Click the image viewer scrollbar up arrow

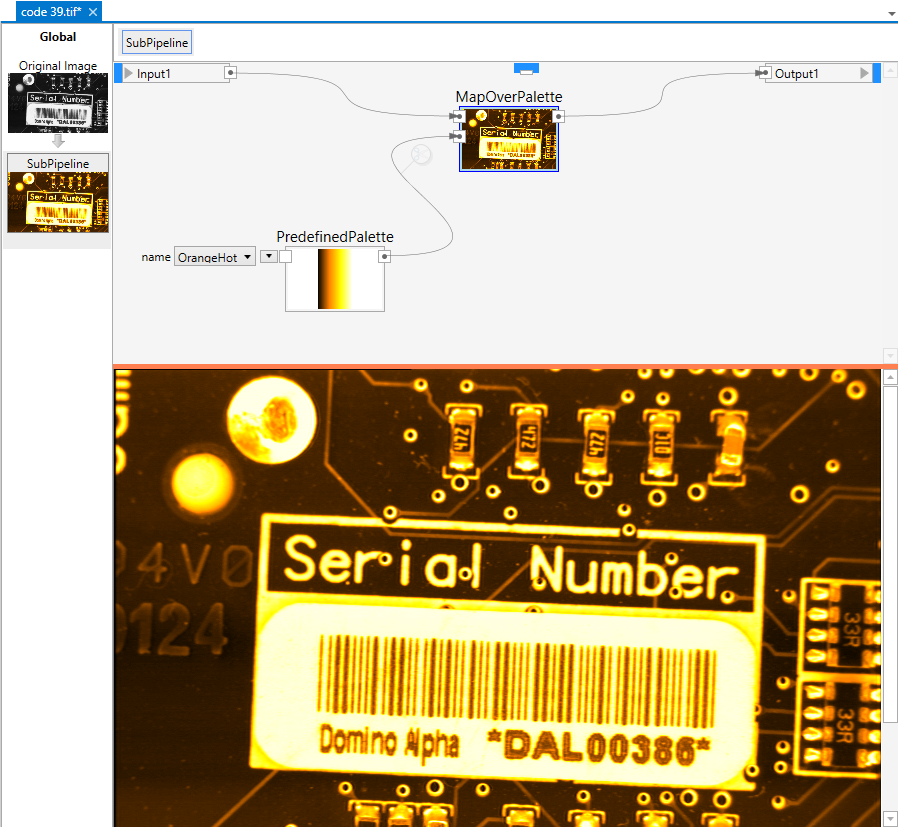coord(891,377)
